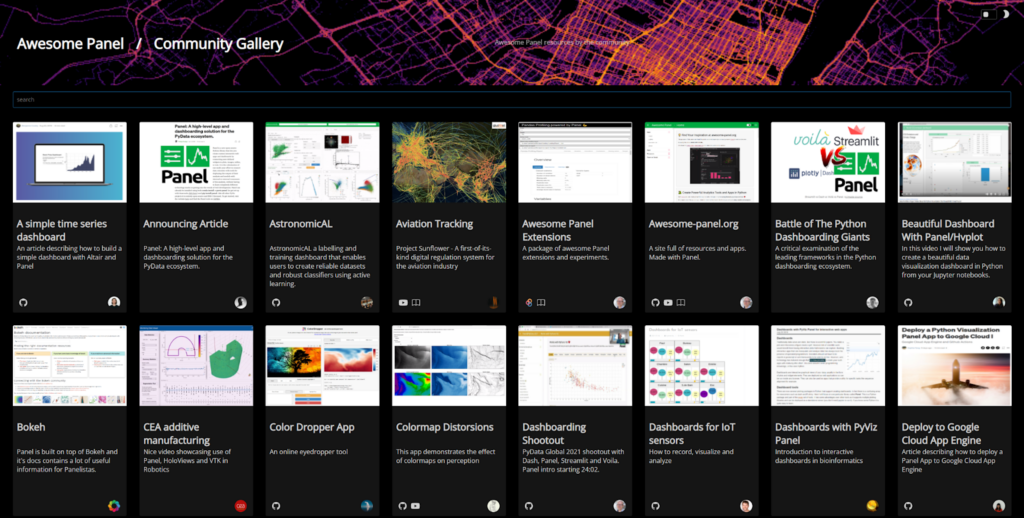Open the Community Gallery breadcrumb
This screenshot has width=1024, height=518.
point(218,44)
